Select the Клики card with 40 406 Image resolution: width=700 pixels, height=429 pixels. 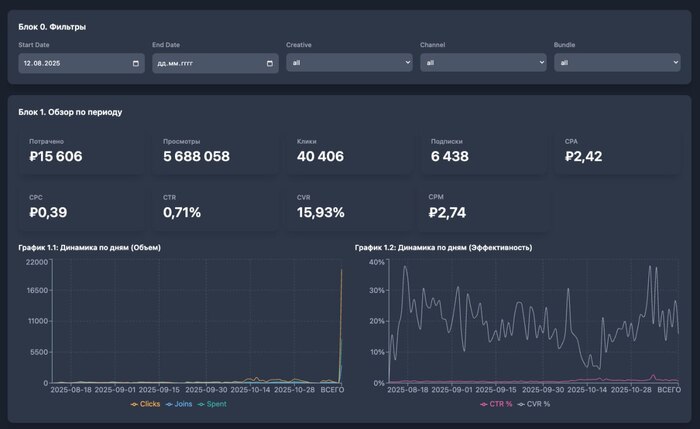click(350, 151)
